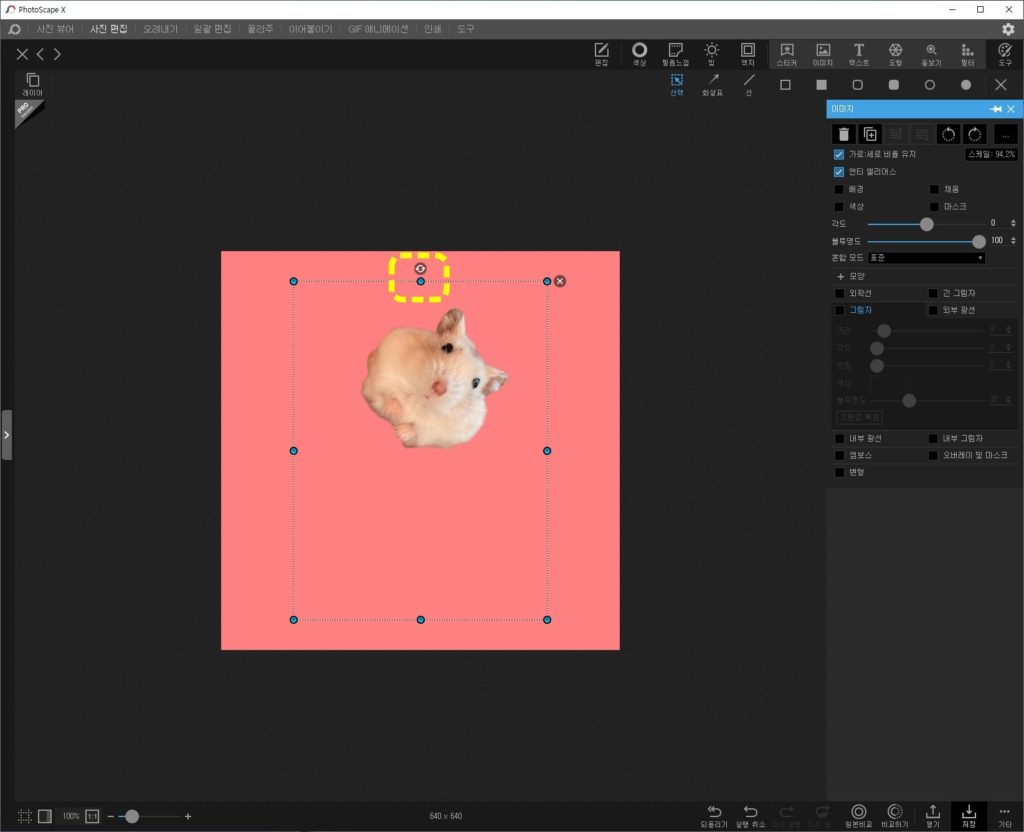Adjust the 불투명도 opacity slider handle
This screenshot has width=1024, height=832.
pos(978,242)
